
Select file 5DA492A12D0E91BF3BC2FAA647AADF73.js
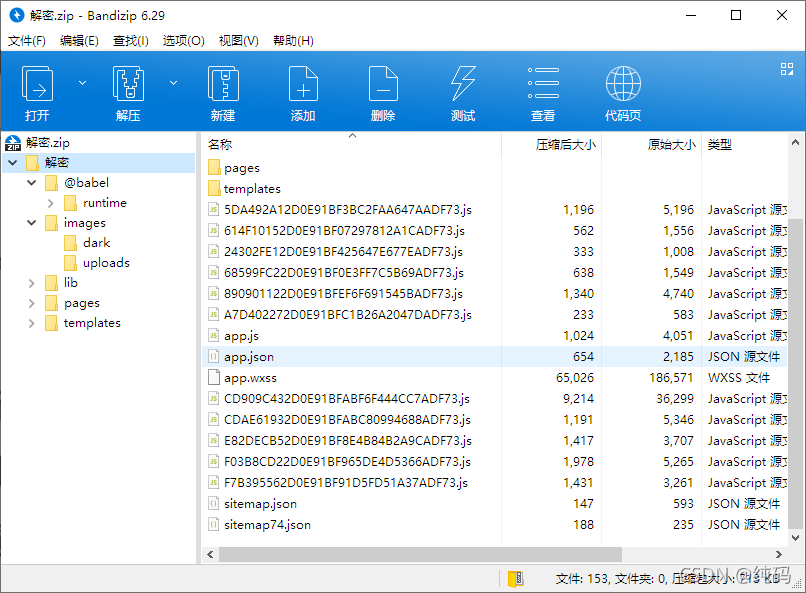pyautogui.click(x=494, y=210)
